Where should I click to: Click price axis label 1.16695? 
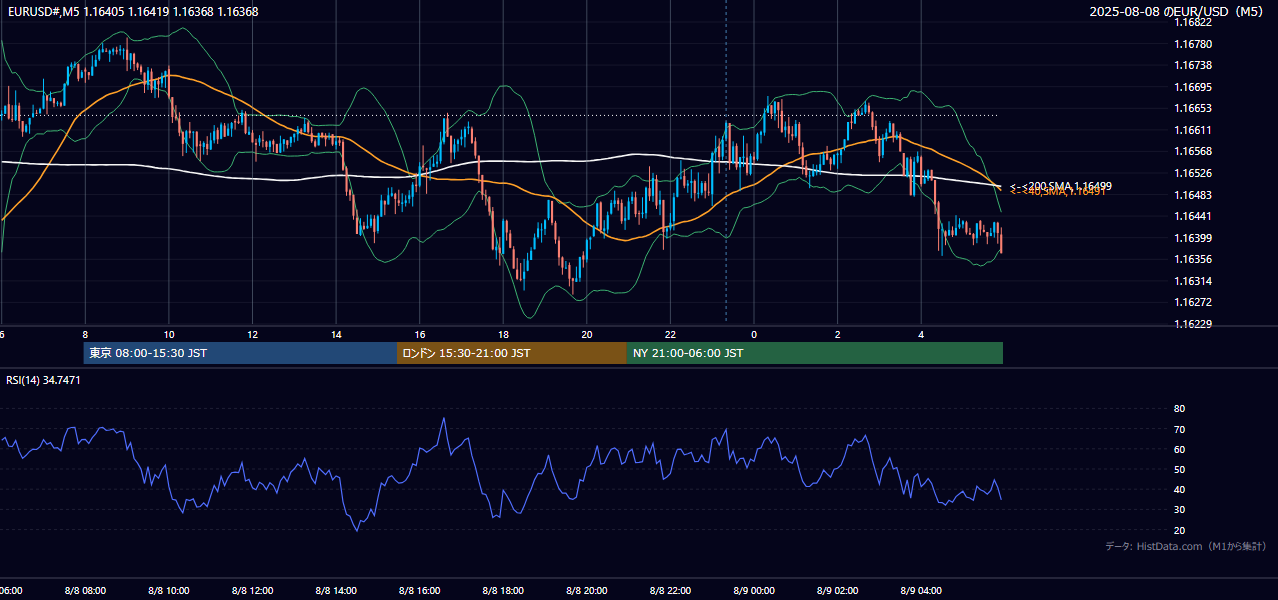pyautogui.click(x=1193, y=87)
